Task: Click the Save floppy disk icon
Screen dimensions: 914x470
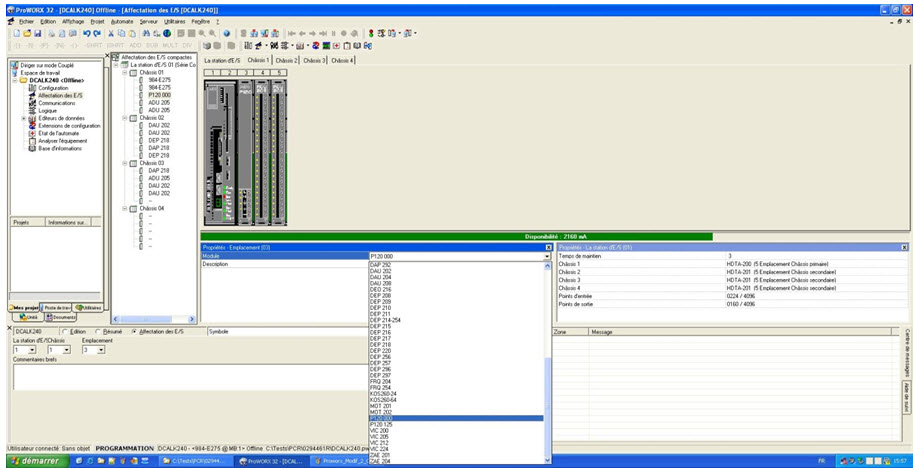Action: point(37,34)
